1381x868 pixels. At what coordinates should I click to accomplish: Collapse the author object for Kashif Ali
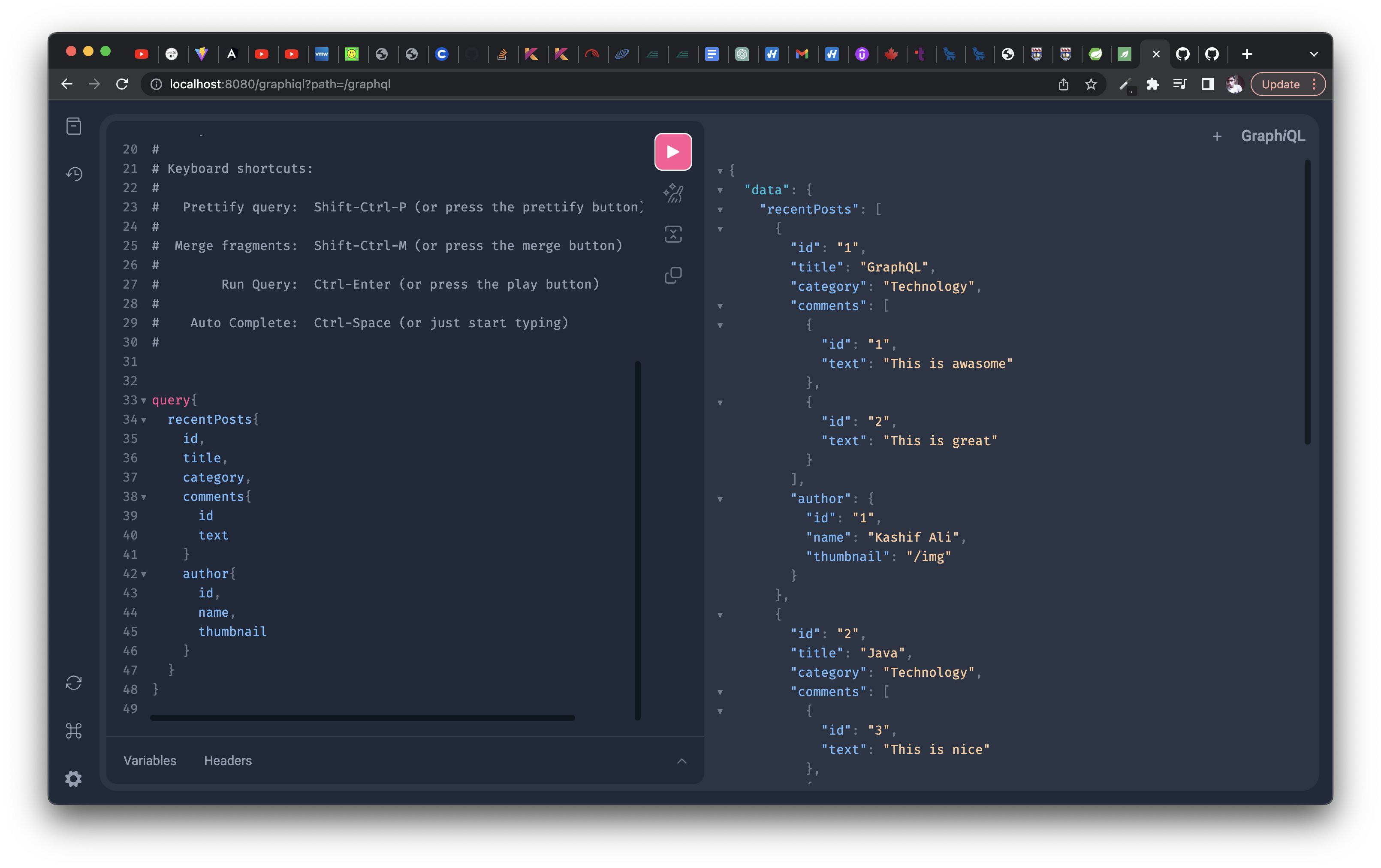(721, 499)
